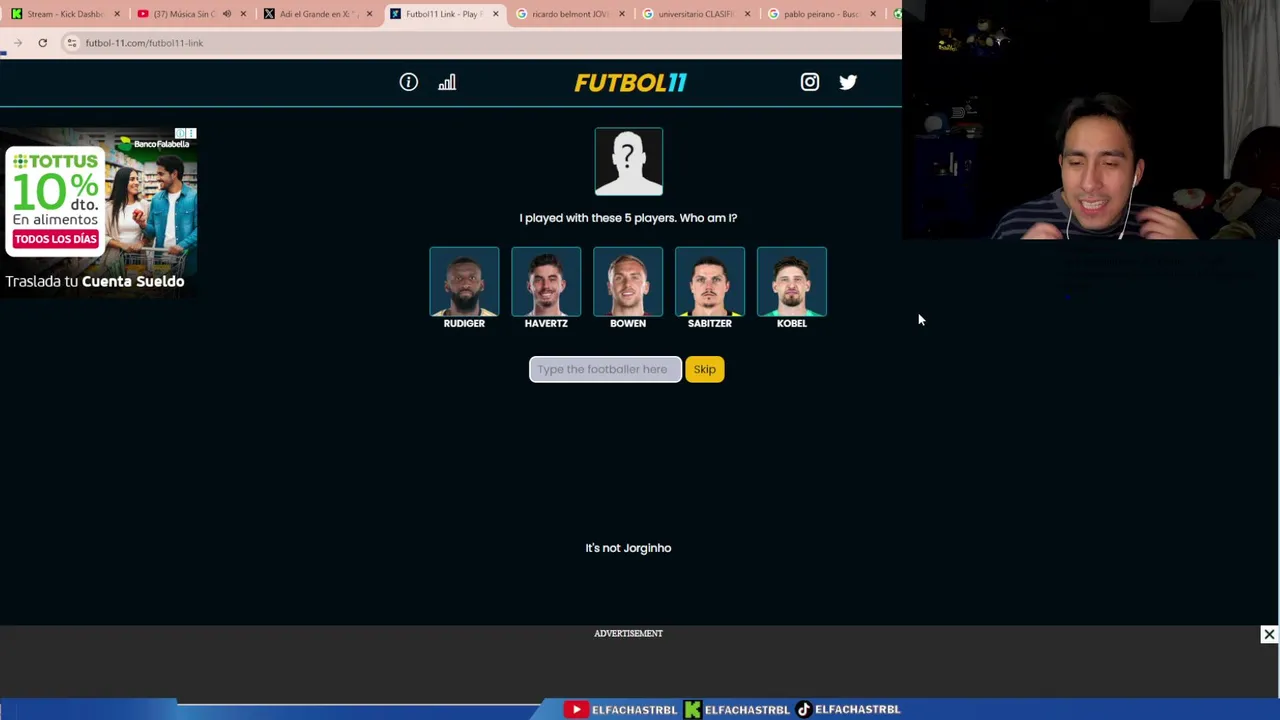This screenshot has width=1280, height=720.
Task: Close the universitario CLASIFICA tab
Action: (747, 14)
